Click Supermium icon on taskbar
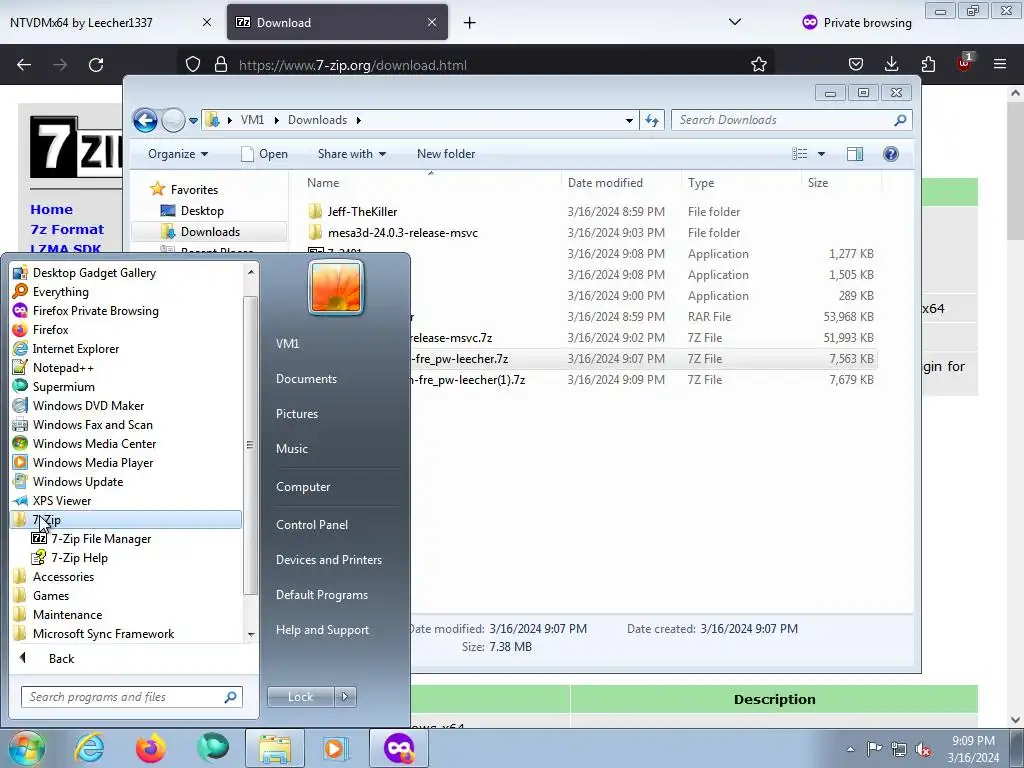1024x768 pixels. 212,748
